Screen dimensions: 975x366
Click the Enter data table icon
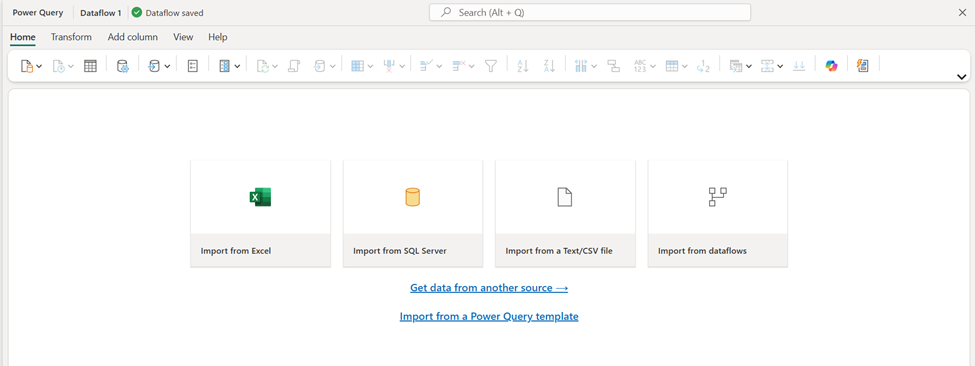(x=90, y=66)
